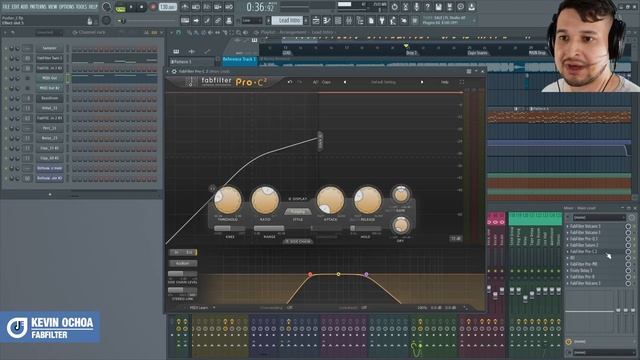This screenshot has width=640, height=360.
Task: Click the Drop 1 timeline marker
Action: pos(411,53)
